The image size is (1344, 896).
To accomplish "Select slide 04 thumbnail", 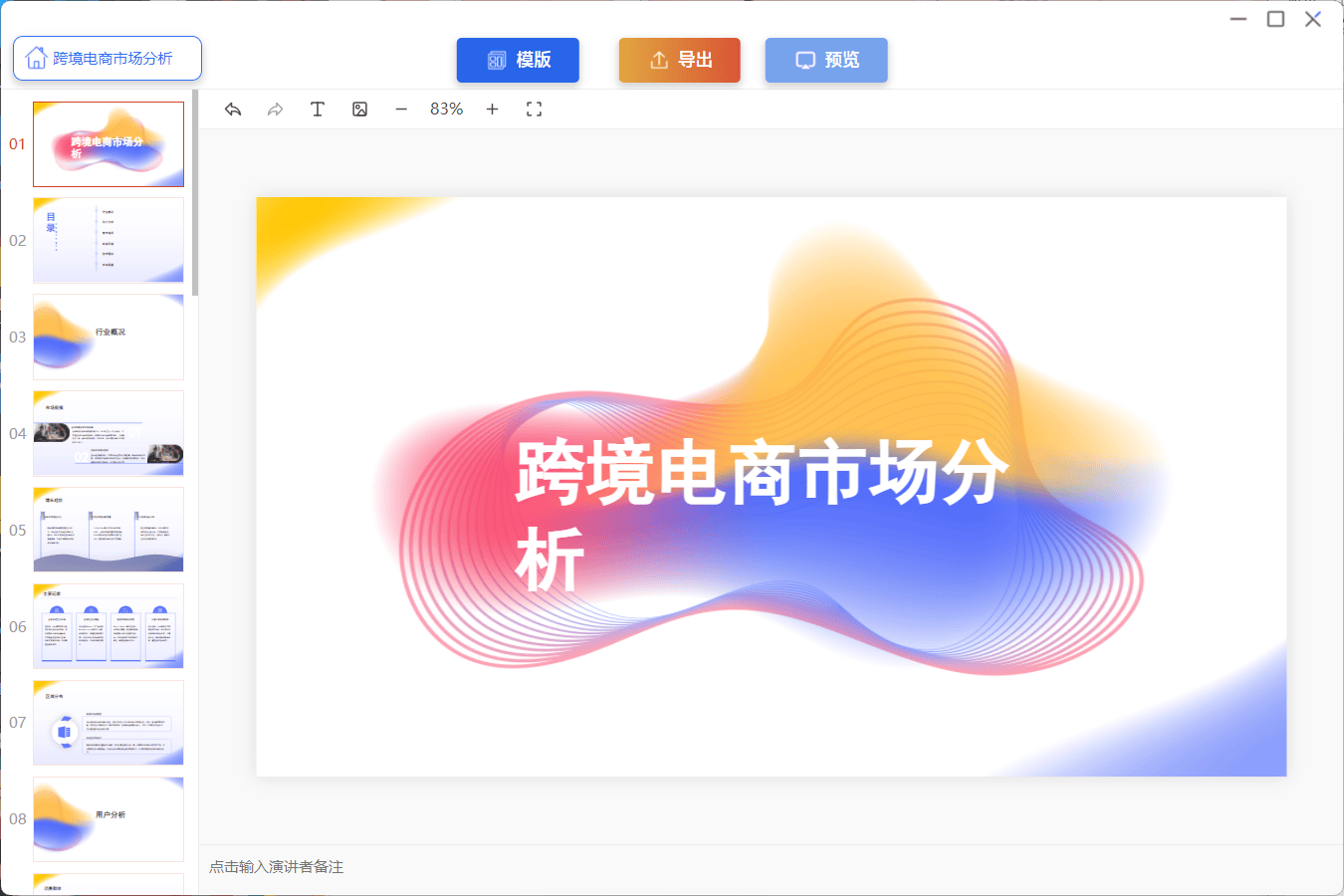I will pyautogui.click(x=109, y=433).
